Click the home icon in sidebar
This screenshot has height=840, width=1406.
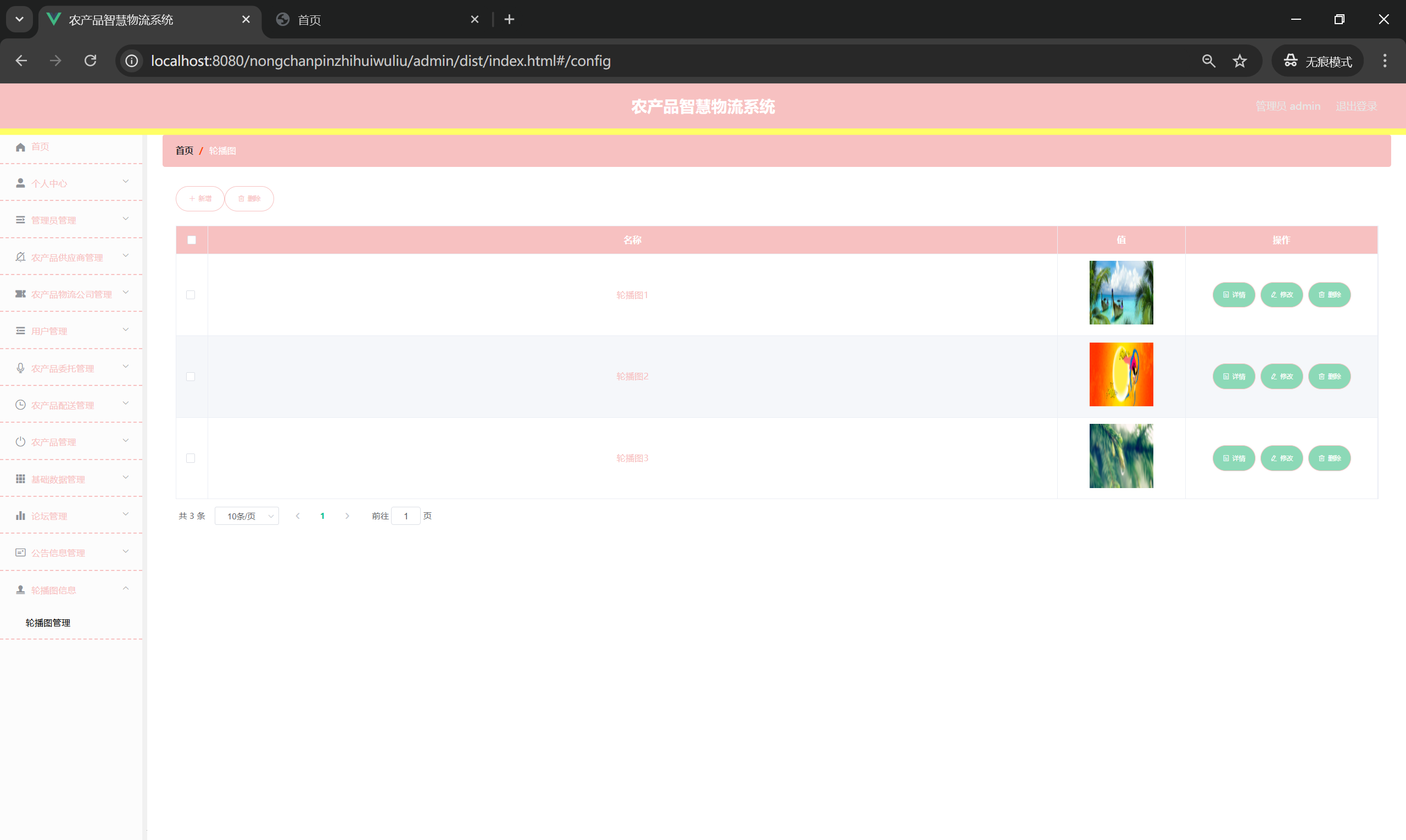20,147
